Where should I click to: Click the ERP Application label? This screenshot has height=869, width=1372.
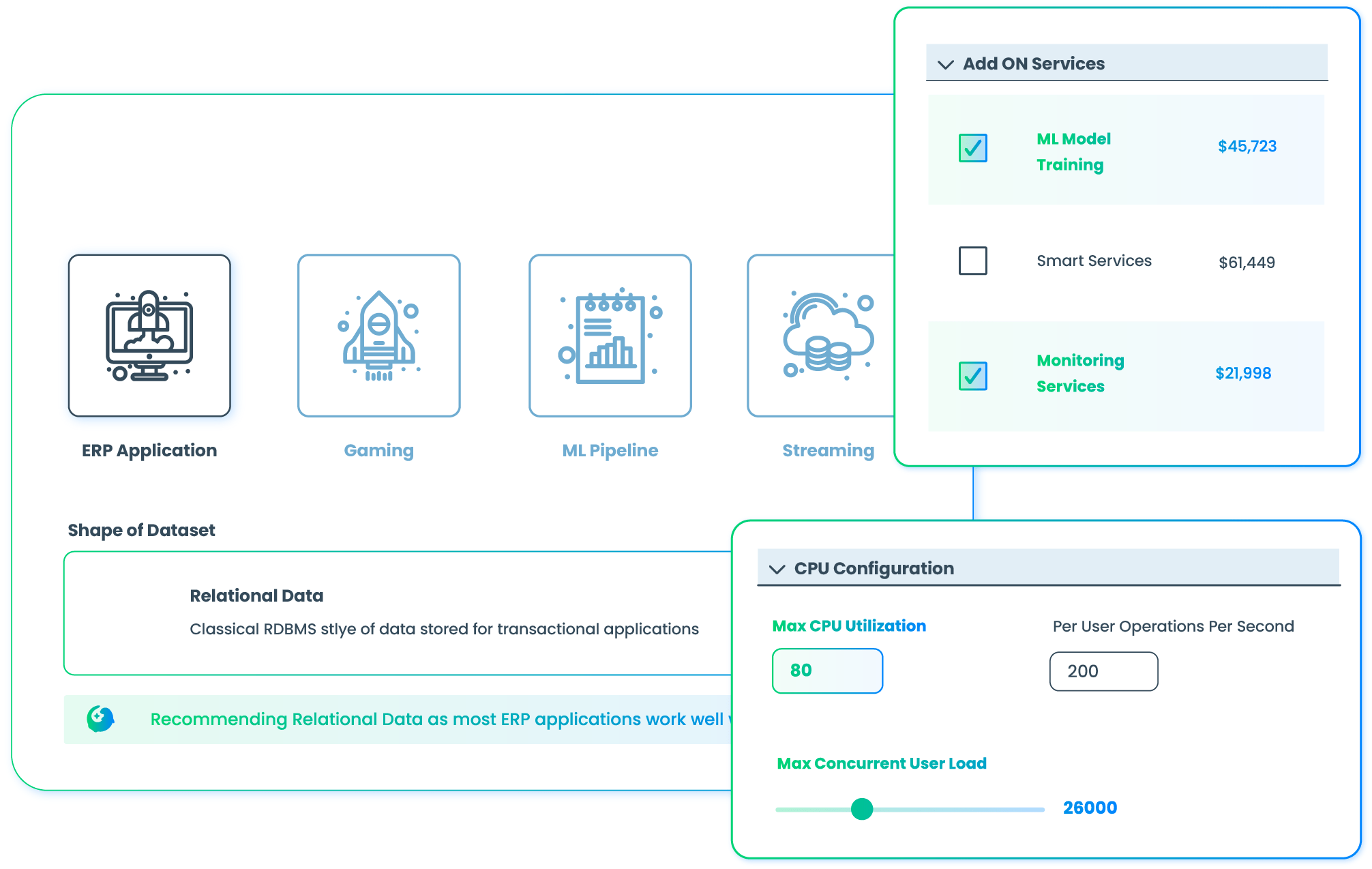[x=149, y=450]
